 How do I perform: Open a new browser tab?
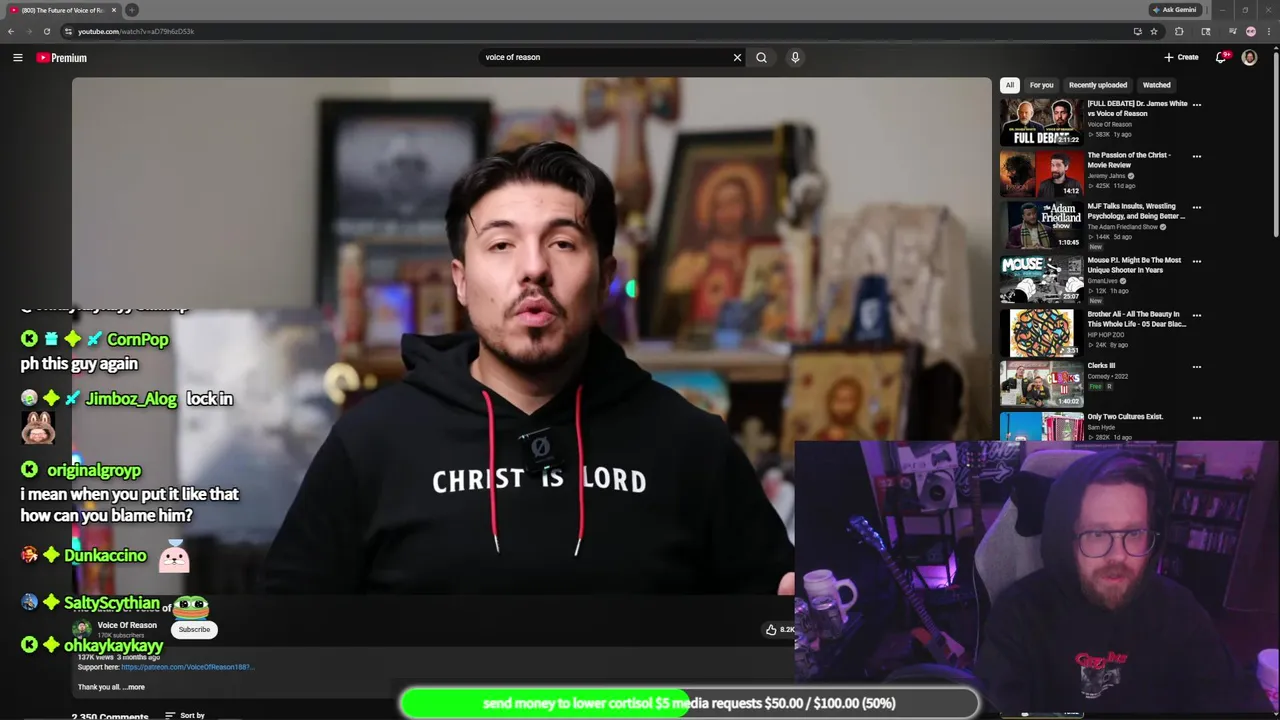point(132,10)
